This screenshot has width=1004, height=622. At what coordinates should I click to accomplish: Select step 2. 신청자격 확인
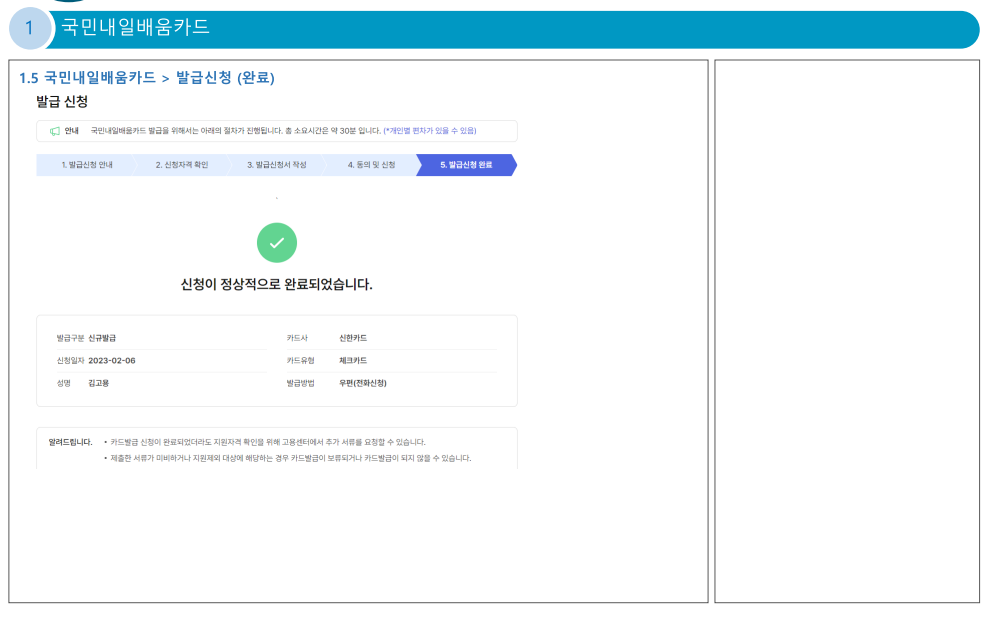click(x=182, y=165)
